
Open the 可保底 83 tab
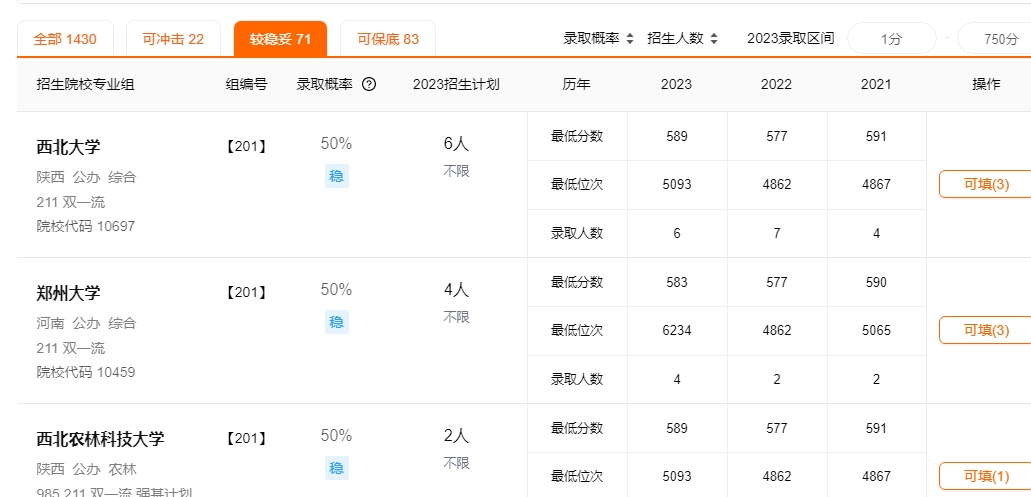tap(388, 39)
